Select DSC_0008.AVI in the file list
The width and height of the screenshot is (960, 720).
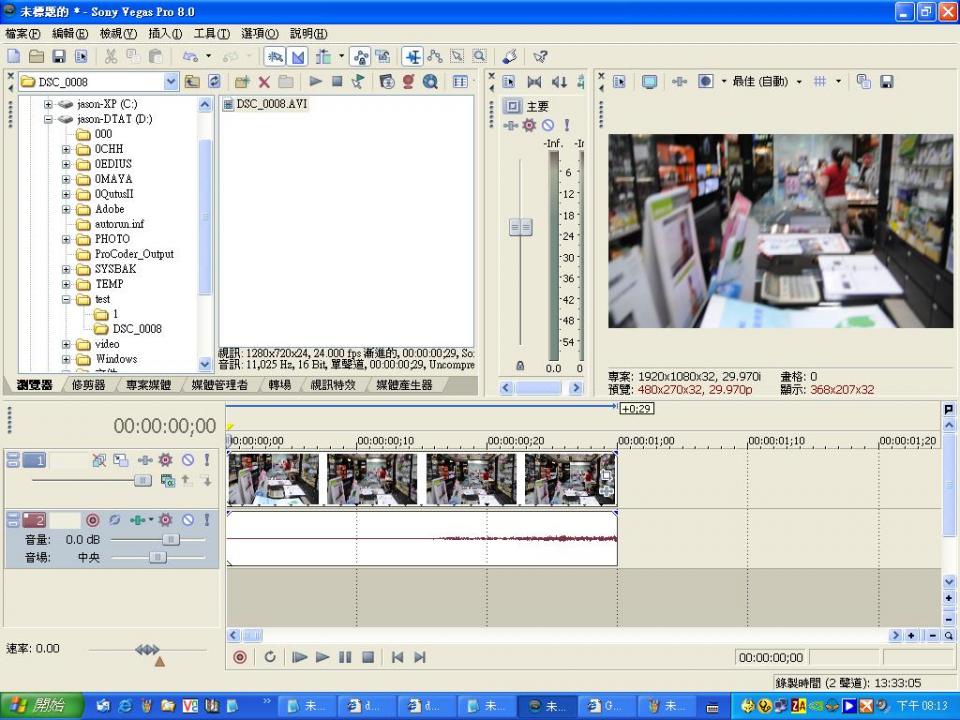[x=270, y=104]
